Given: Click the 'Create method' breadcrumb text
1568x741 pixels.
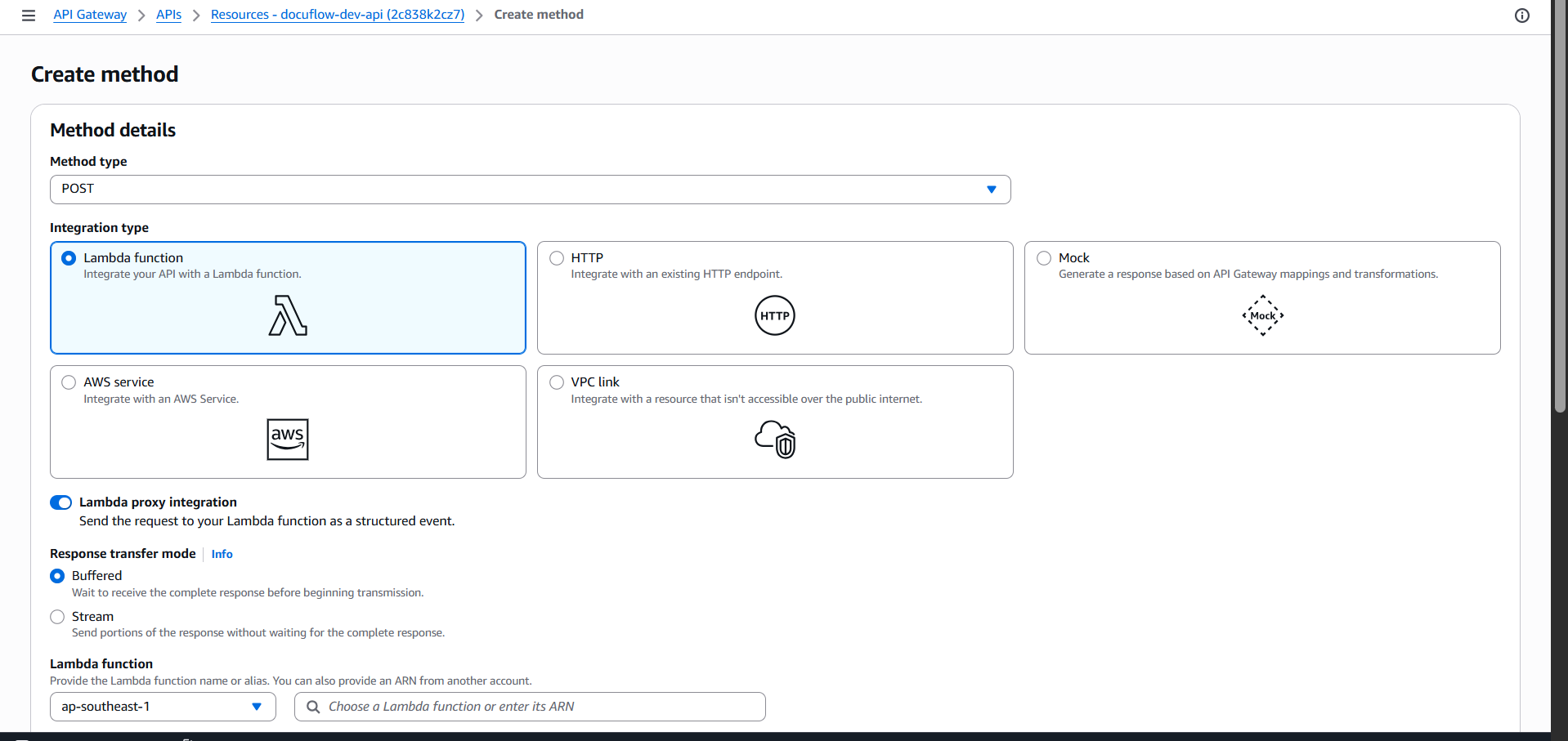Looking at the screenshot, I should coord(539,15).
